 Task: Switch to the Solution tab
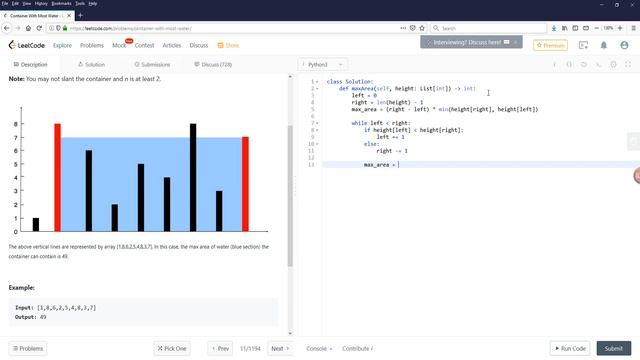click(x=91, y=64)
